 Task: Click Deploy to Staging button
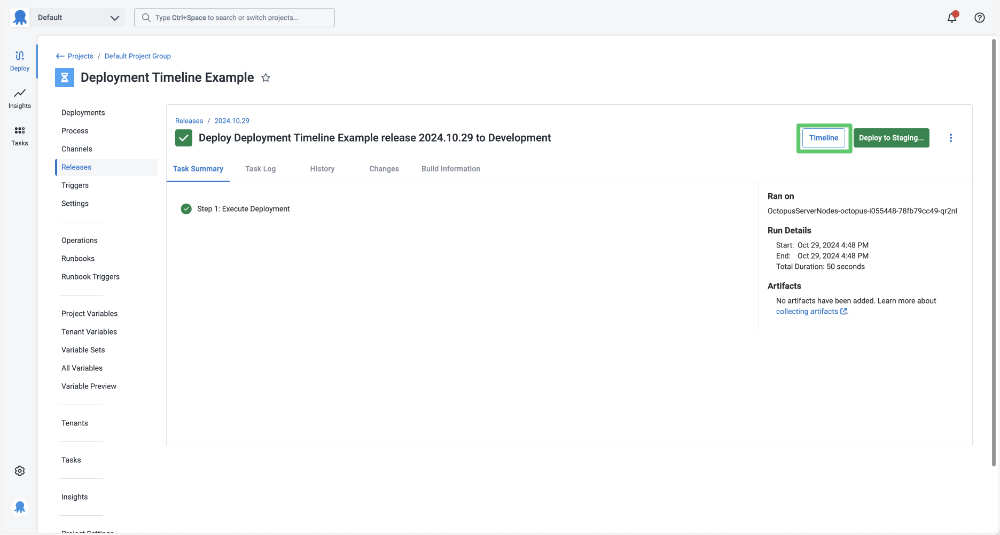891,138
